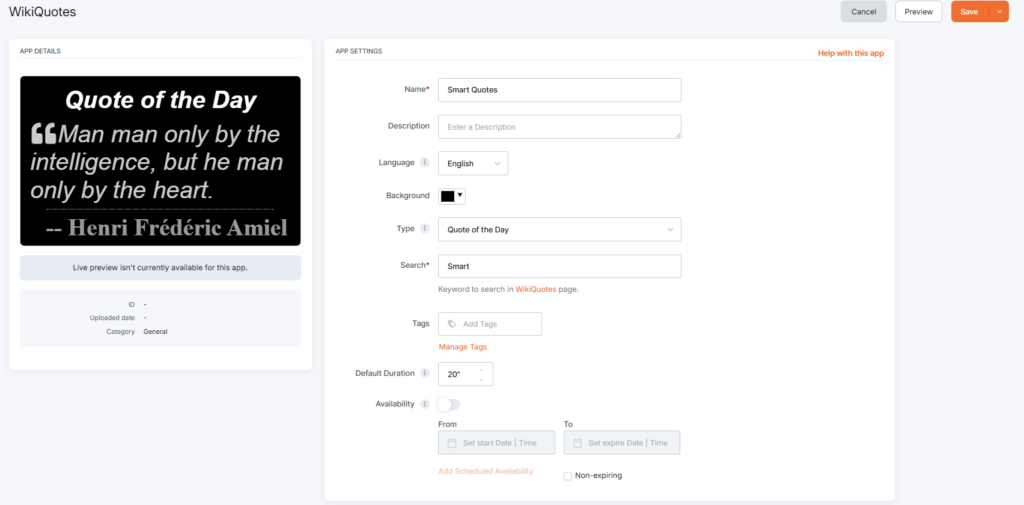Click the Default Duration info icon
This screenshot has width=1024, height=505.
(x=424, y=374)
